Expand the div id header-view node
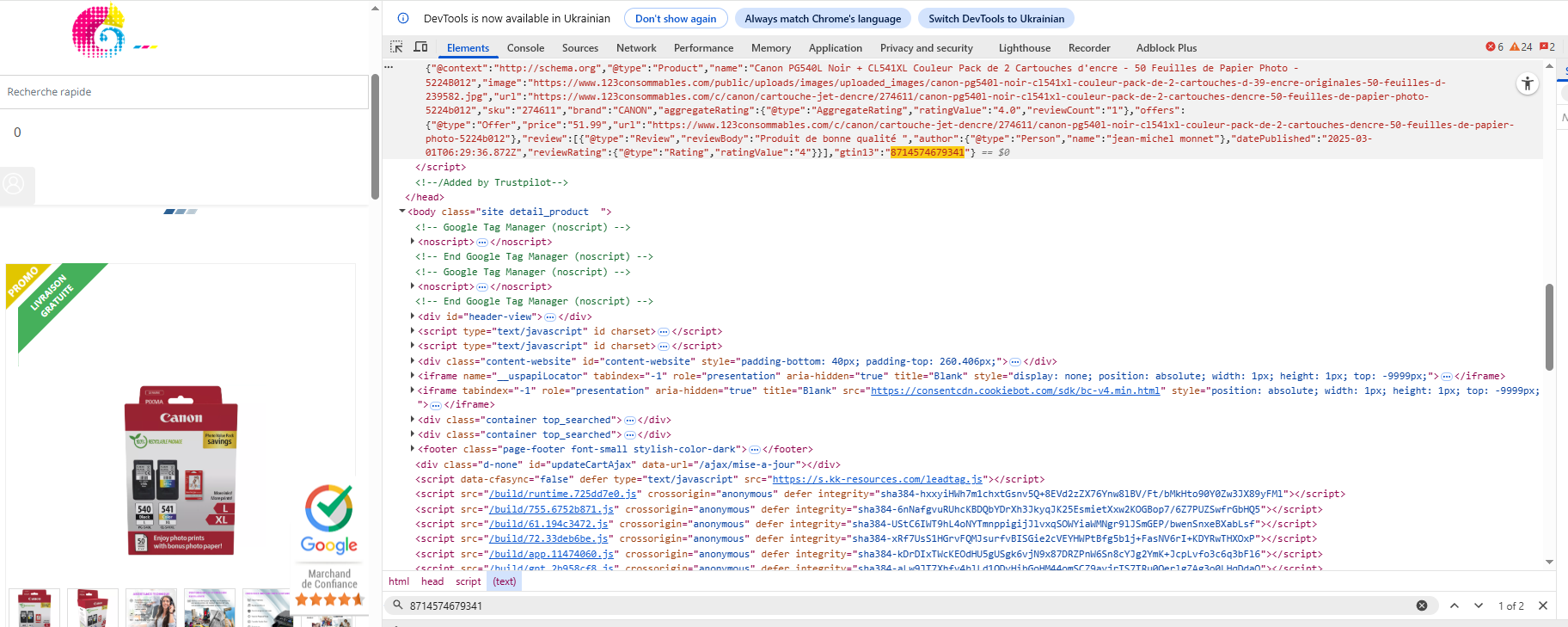Image resolution: width=1568 pixels, height=627 pixels. point(413,317)
